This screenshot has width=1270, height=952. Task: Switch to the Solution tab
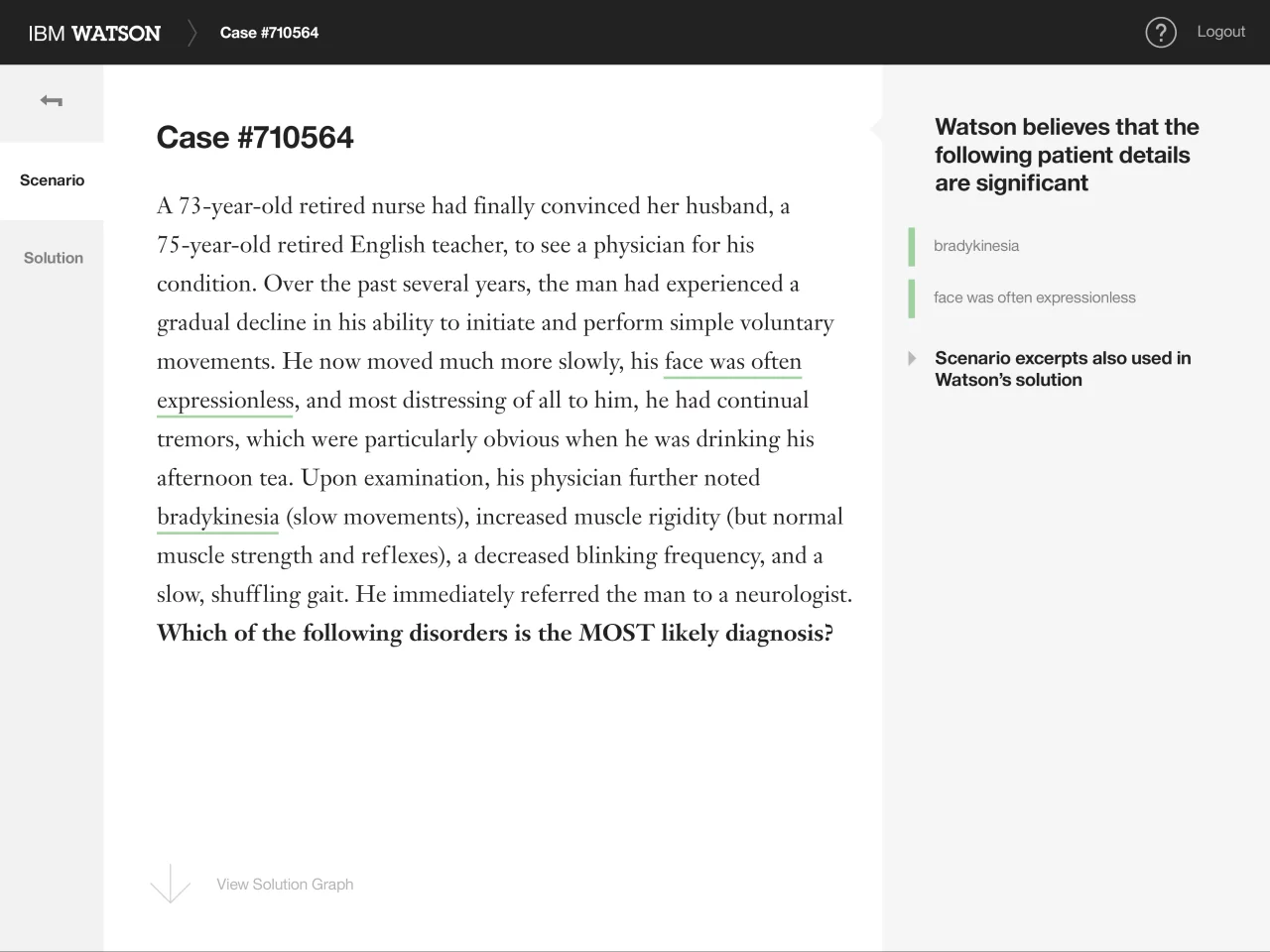coord(54,258)
